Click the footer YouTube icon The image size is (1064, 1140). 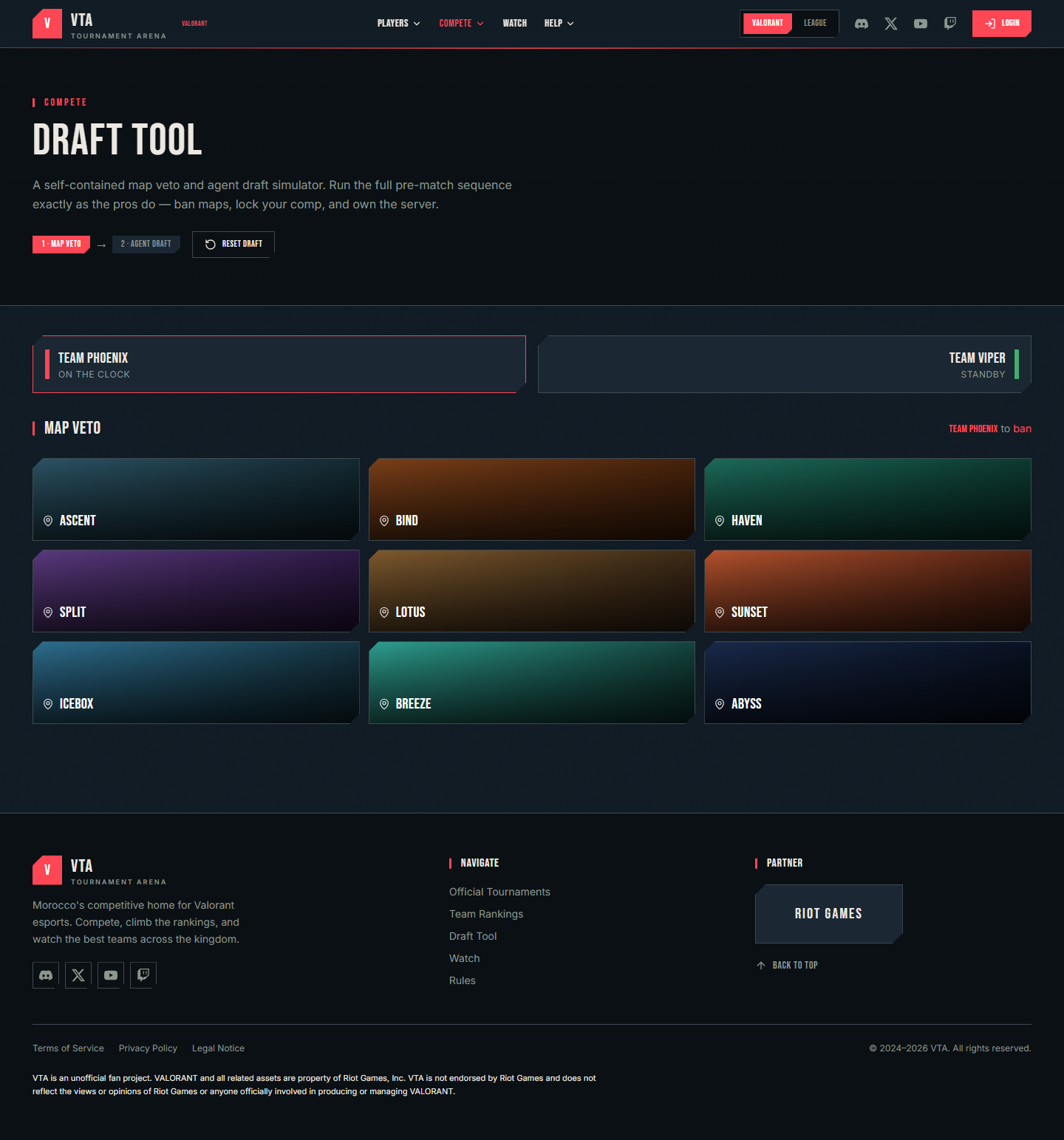[111, 975]
